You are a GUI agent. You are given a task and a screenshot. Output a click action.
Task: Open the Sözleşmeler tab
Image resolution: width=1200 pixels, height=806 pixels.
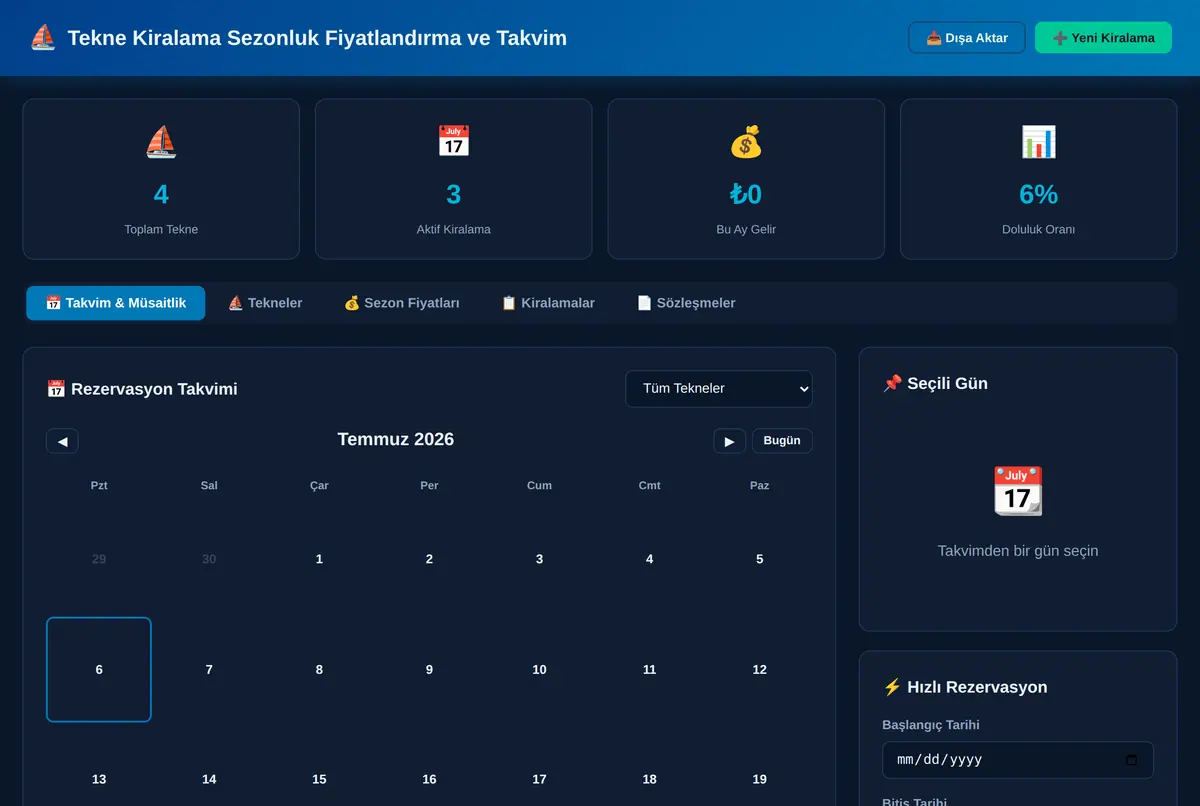686,303
